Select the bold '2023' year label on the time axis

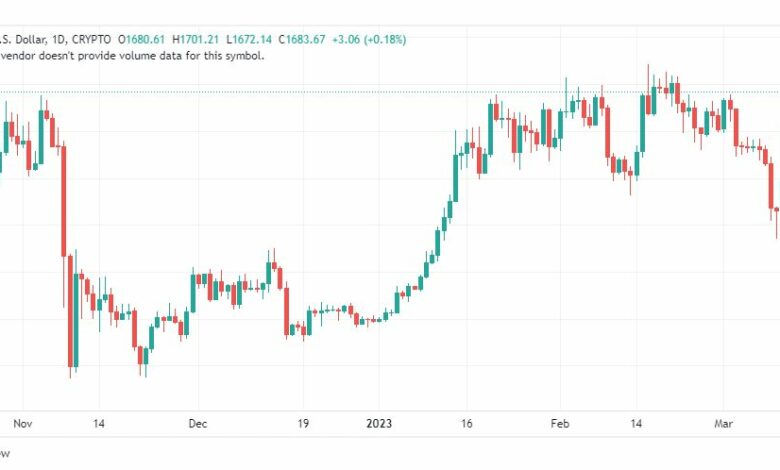[379, 424]
